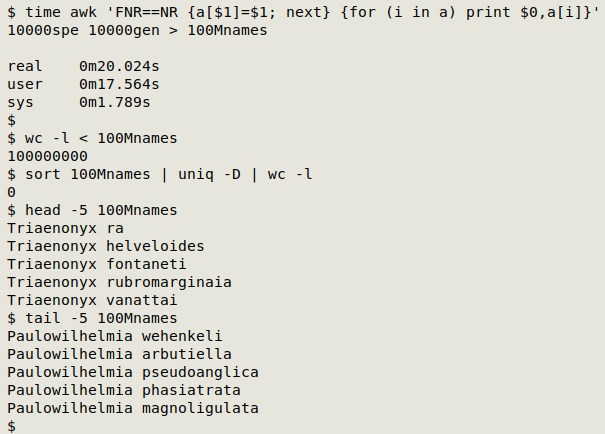605x434 pixels.
Task: Click the 'Paulowilhelmia pseudoanglica' line
Action: coord(133,372)
